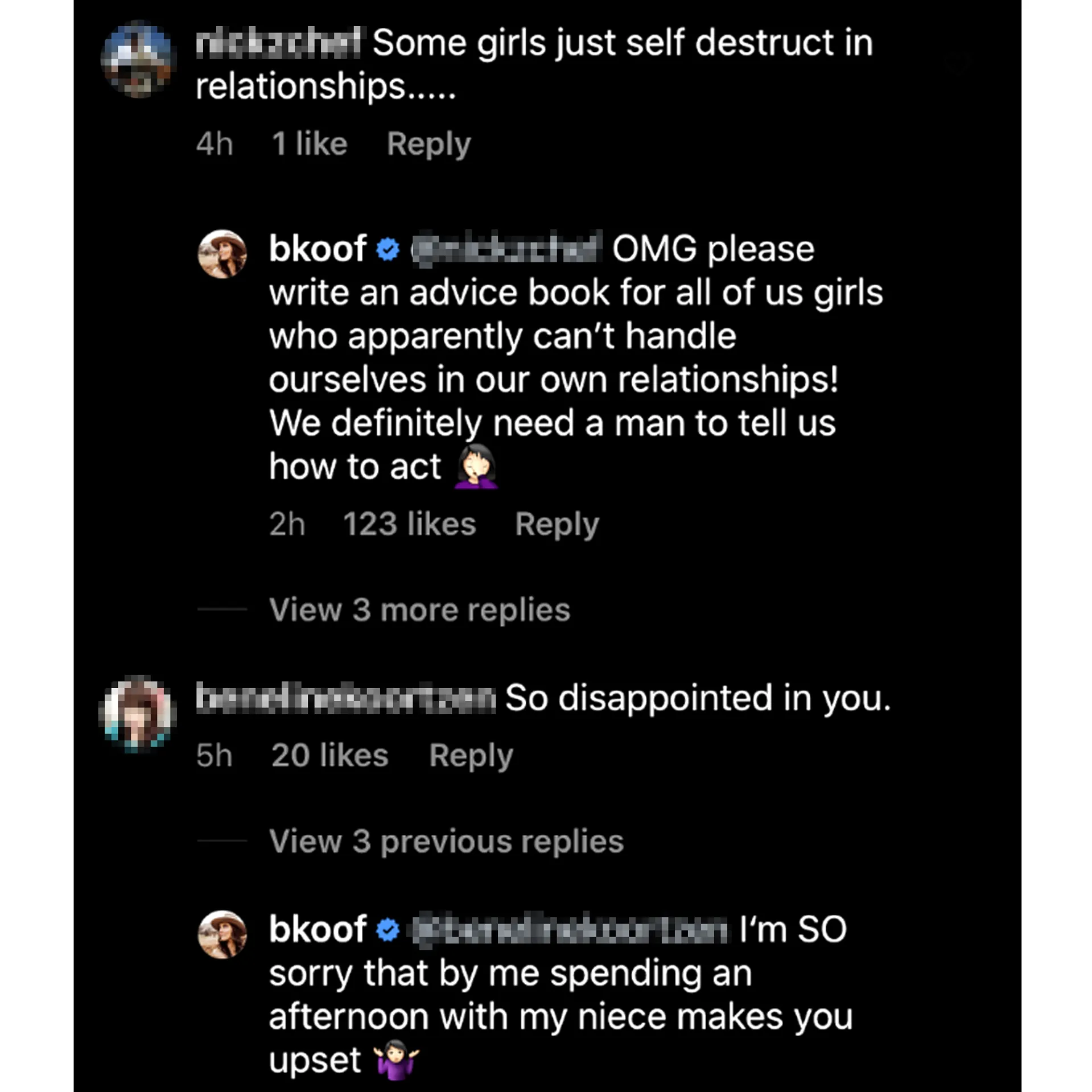Expand View 3 more replies
1092x1092 pixels.
pos(419,610)
